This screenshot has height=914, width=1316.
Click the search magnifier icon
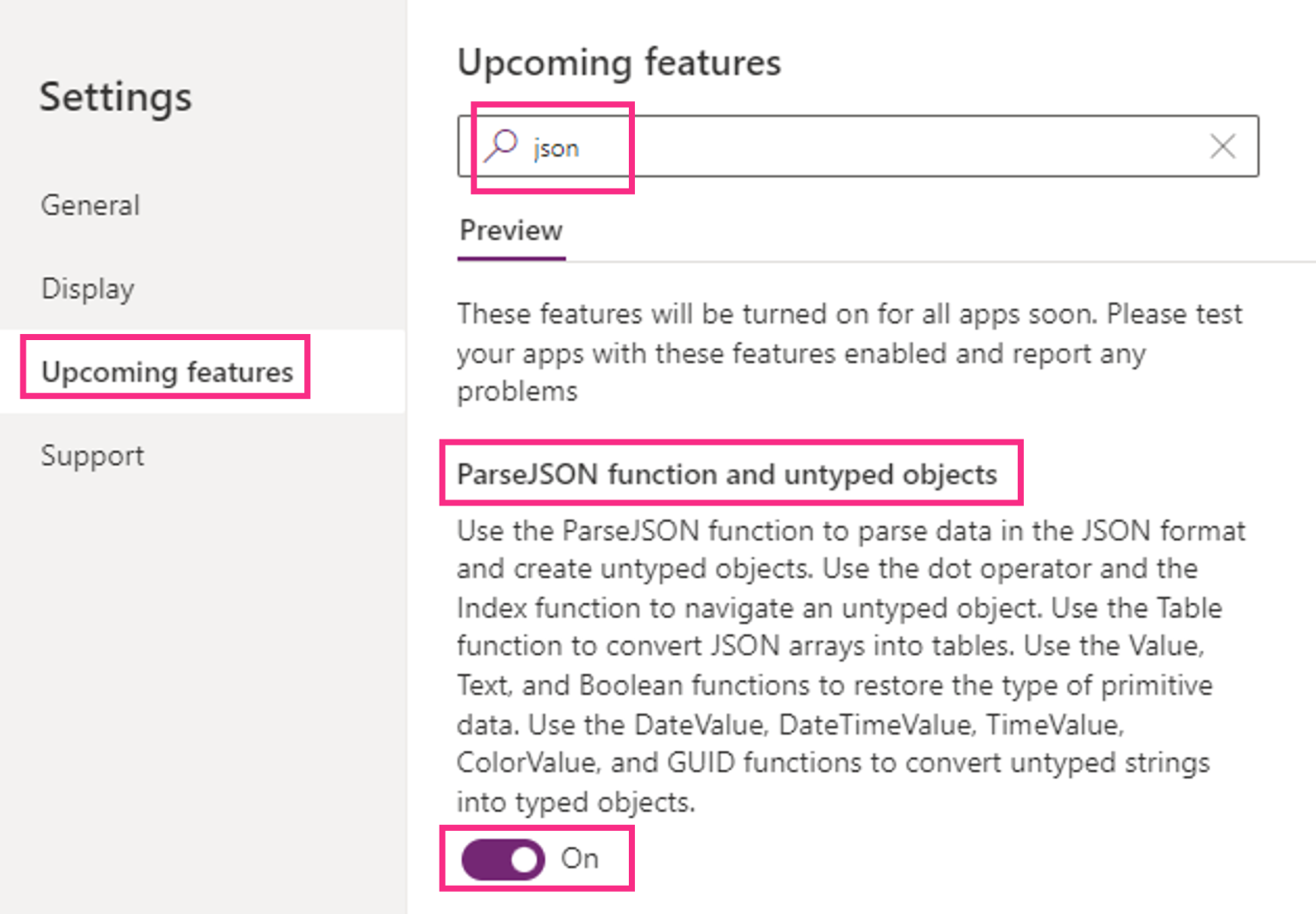click(501, 146)
